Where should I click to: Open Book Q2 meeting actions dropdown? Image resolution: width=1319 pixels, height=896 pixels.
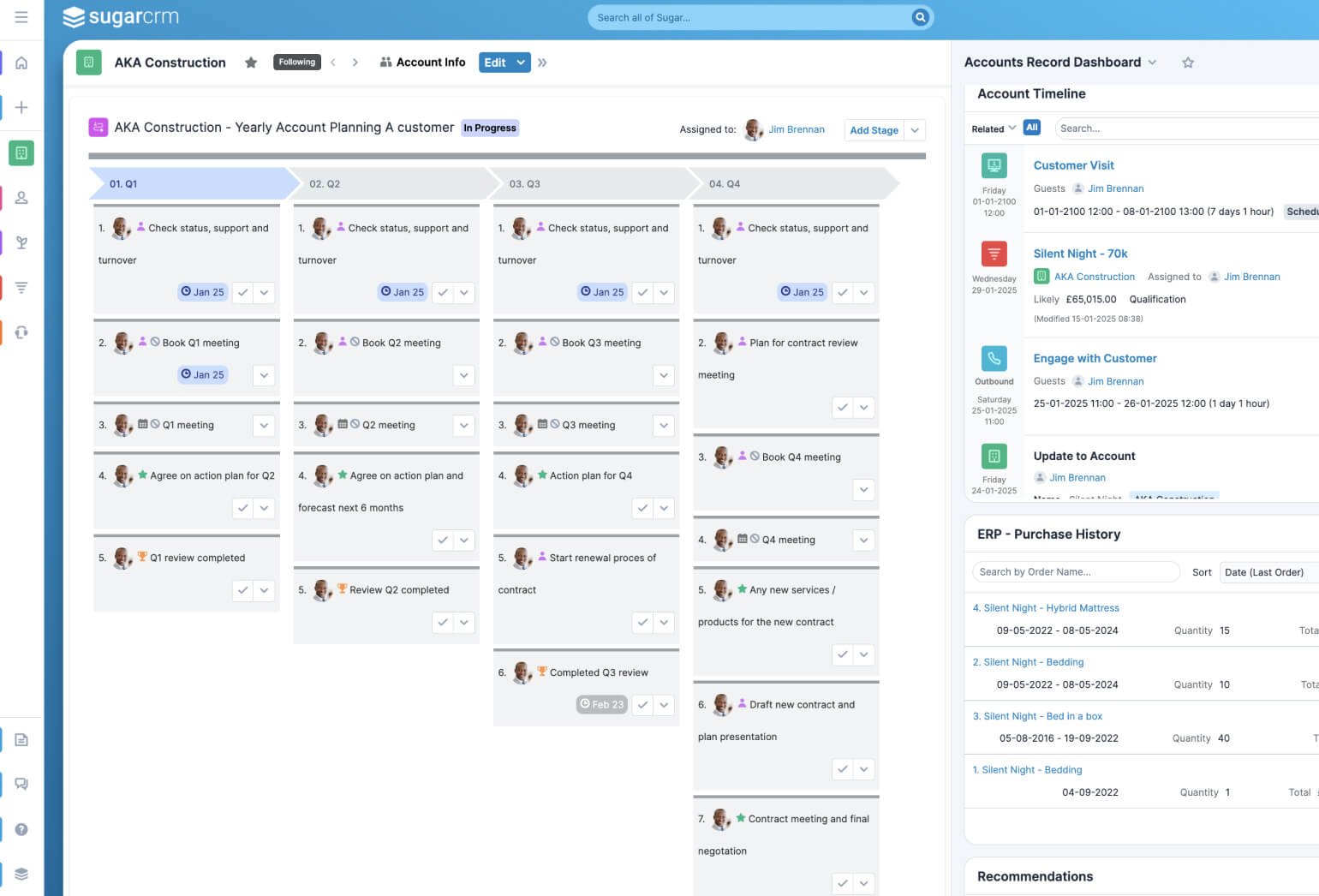pyautogui.click(x=464, y=375)
